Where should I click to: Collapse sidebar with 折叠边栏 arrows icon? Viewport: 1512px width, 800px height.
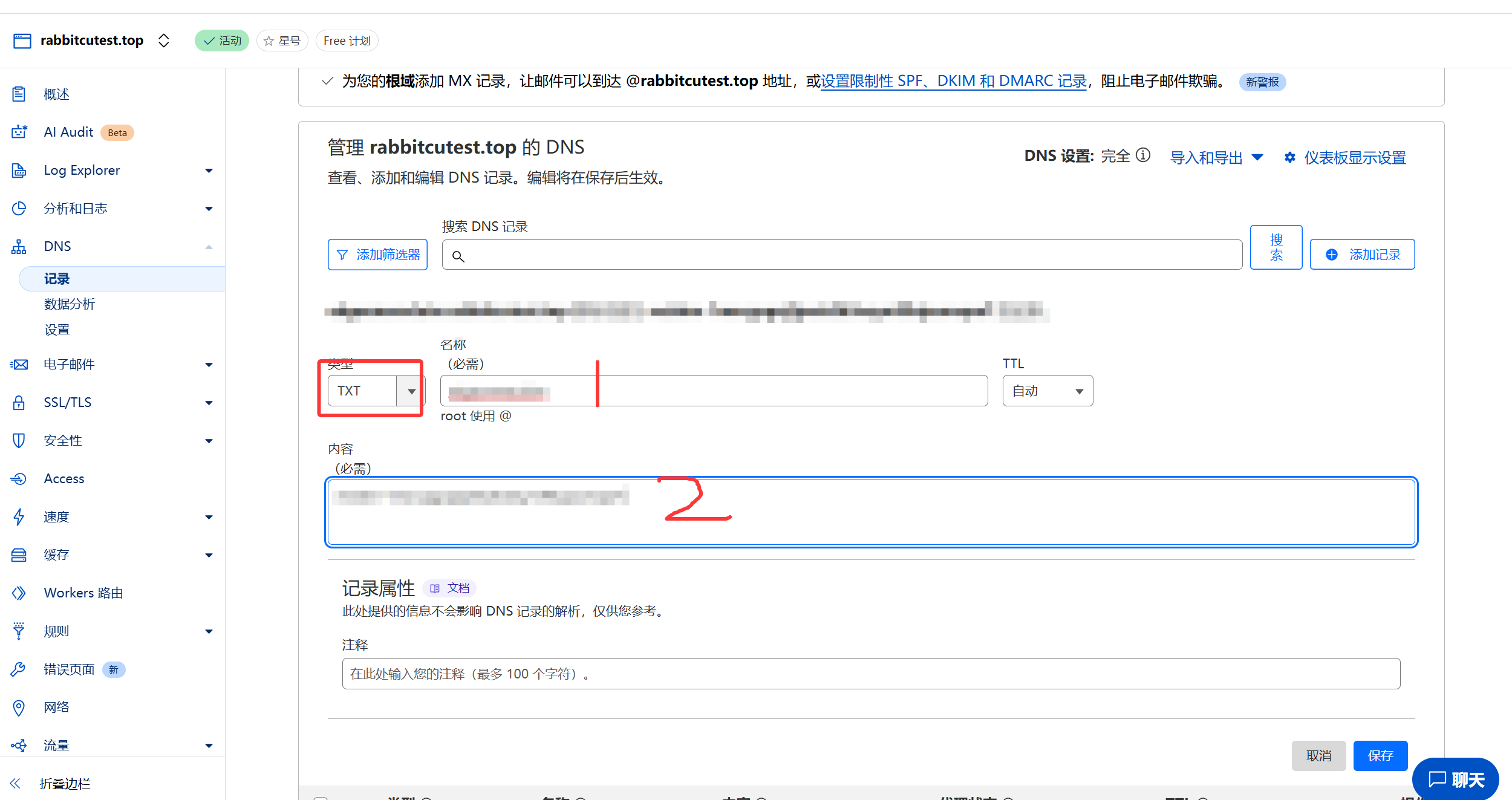15,784
